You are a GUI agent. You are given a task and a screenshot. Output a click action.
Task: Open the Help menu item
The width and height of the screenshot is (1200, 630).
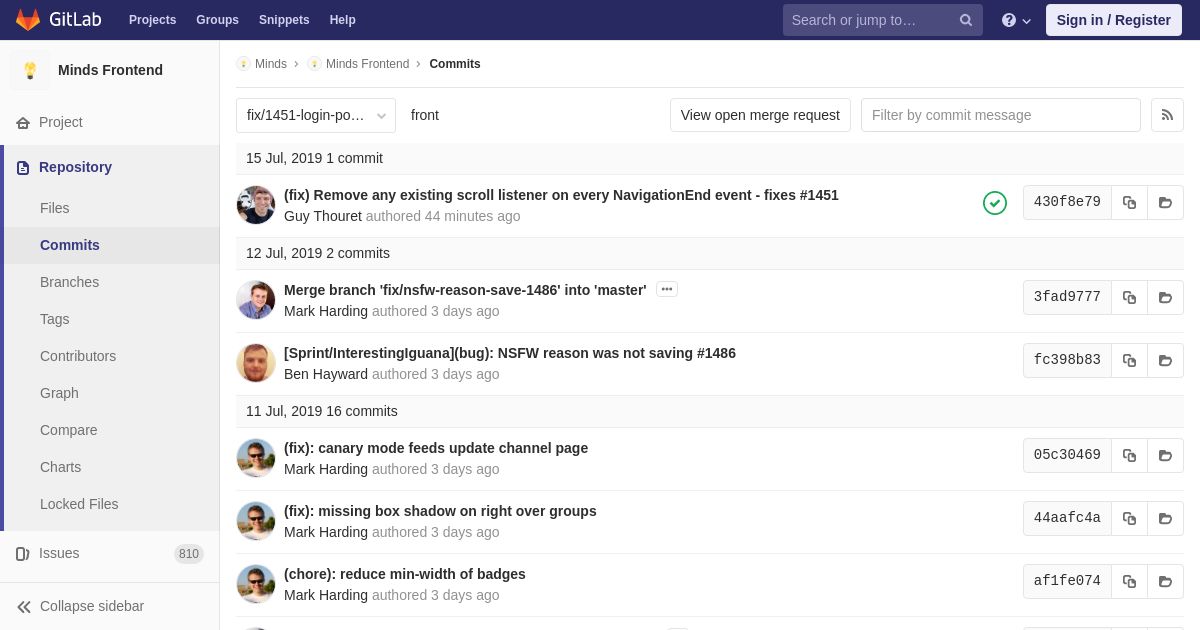click(342, 20)
